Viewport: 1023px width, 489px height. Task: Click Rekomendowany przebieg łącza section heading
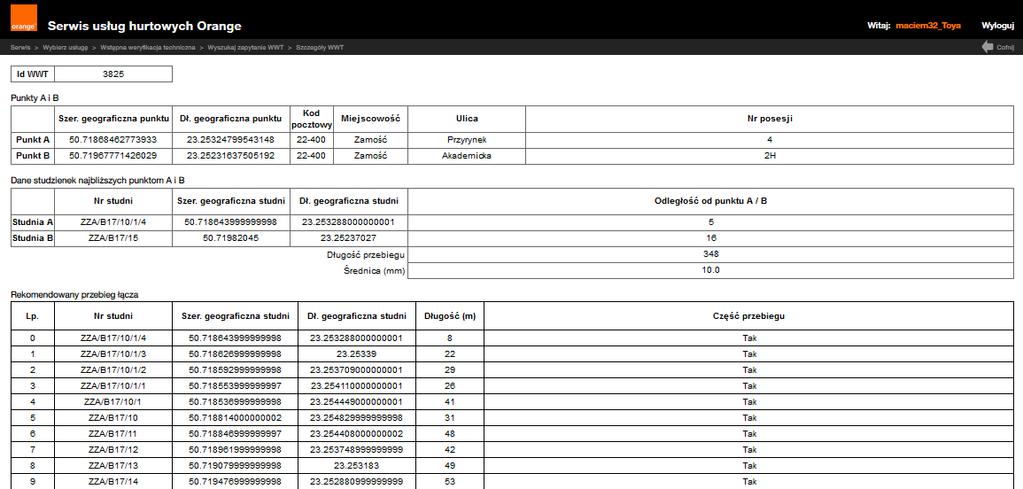pos(74,295)
